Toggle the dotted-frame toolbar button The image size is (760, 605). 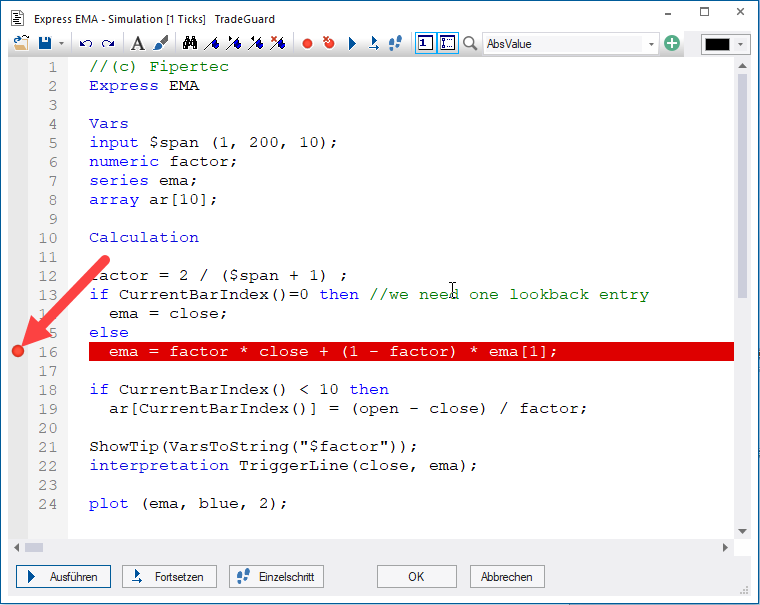tap(447, 44)
